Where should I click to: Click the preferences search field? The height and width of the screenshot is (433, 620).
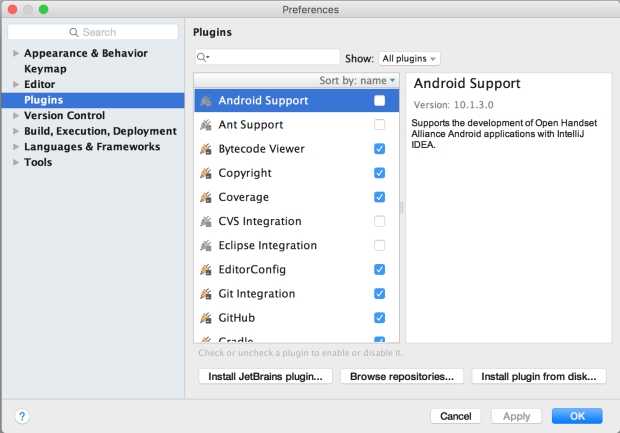pos(95,32)
